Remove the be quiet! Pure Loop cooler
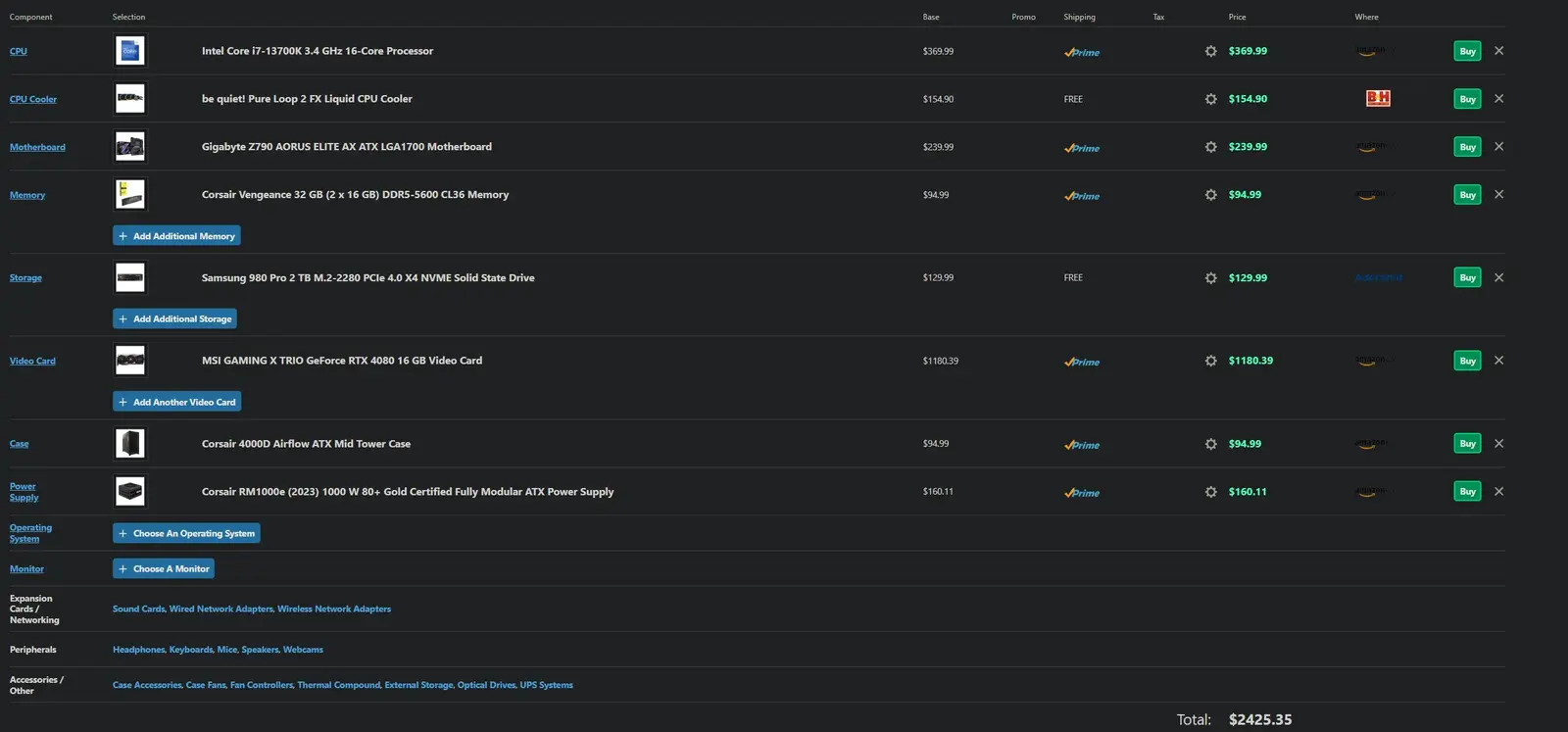 click(1498, 99)
